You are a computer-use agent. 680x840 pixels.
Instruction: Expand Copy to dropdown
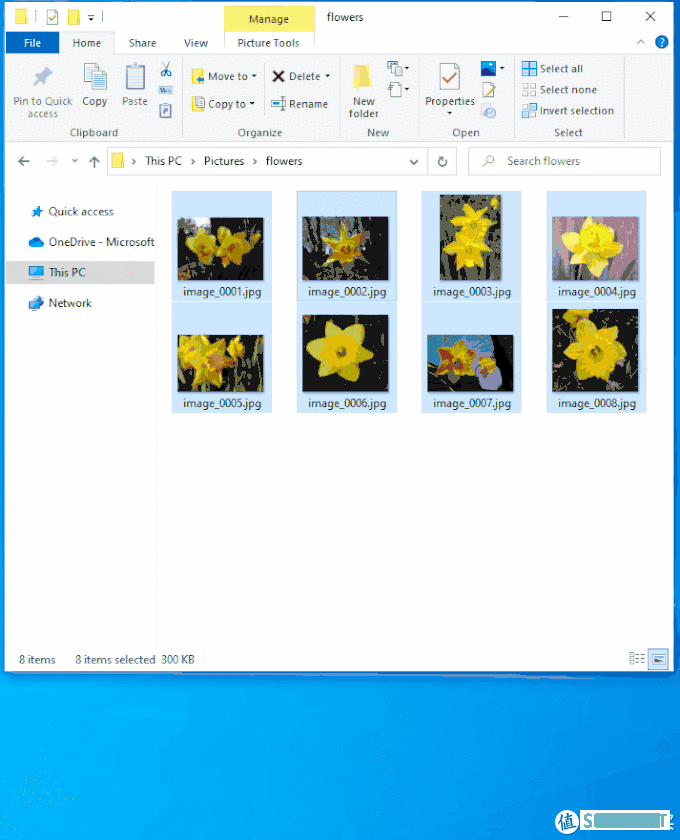pos(252,104)
